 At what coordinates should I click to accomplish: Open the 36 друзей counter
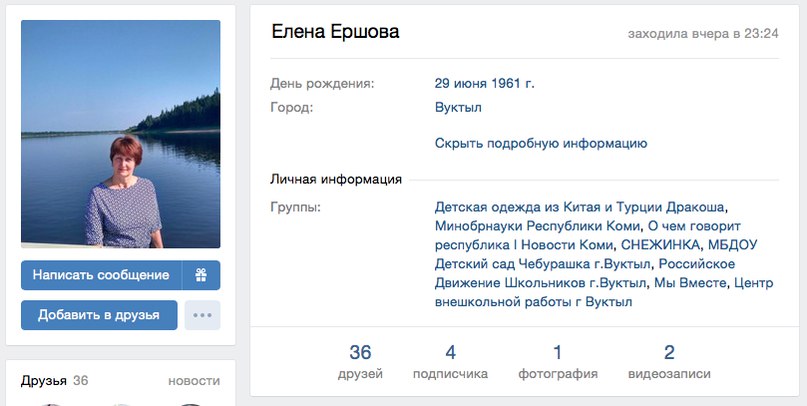[360, 362]
